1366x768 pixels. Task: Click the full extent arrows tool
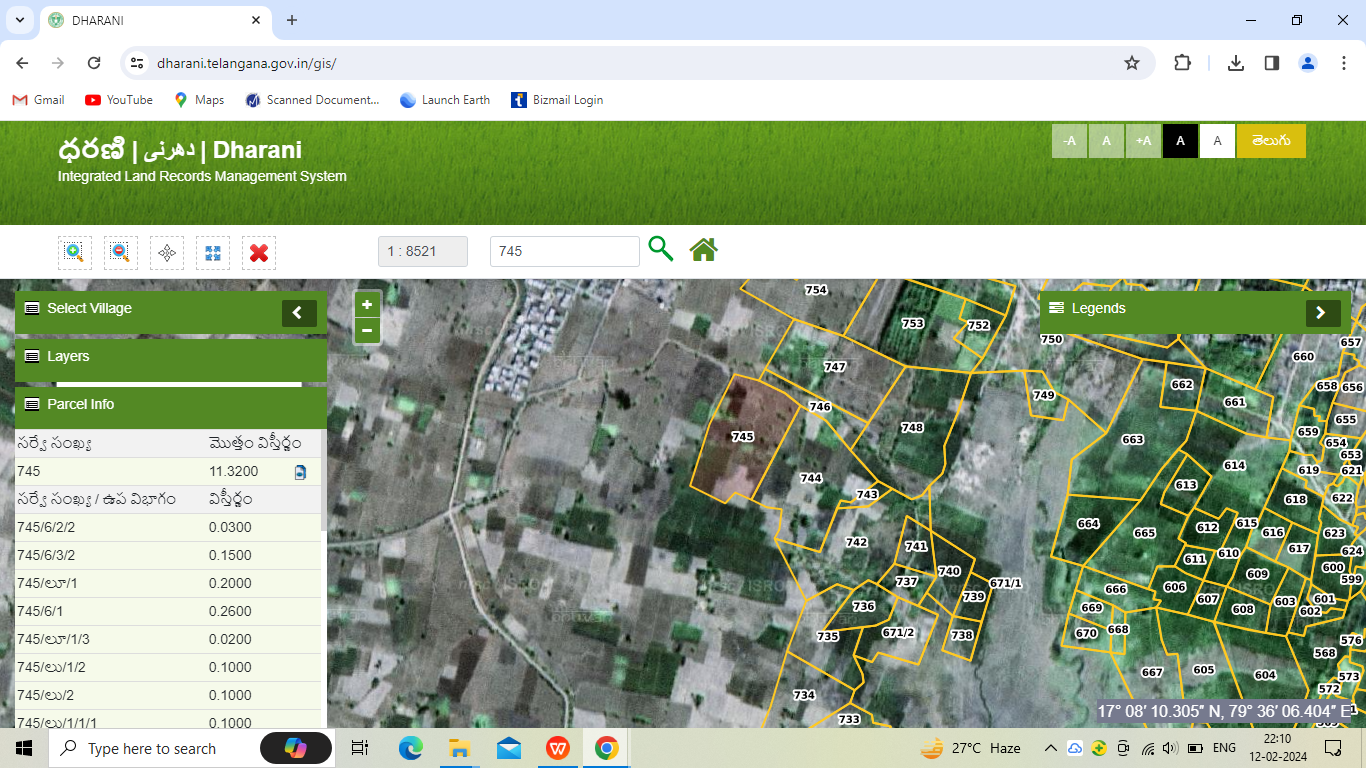pyautogui.click(x=213, y=252)
